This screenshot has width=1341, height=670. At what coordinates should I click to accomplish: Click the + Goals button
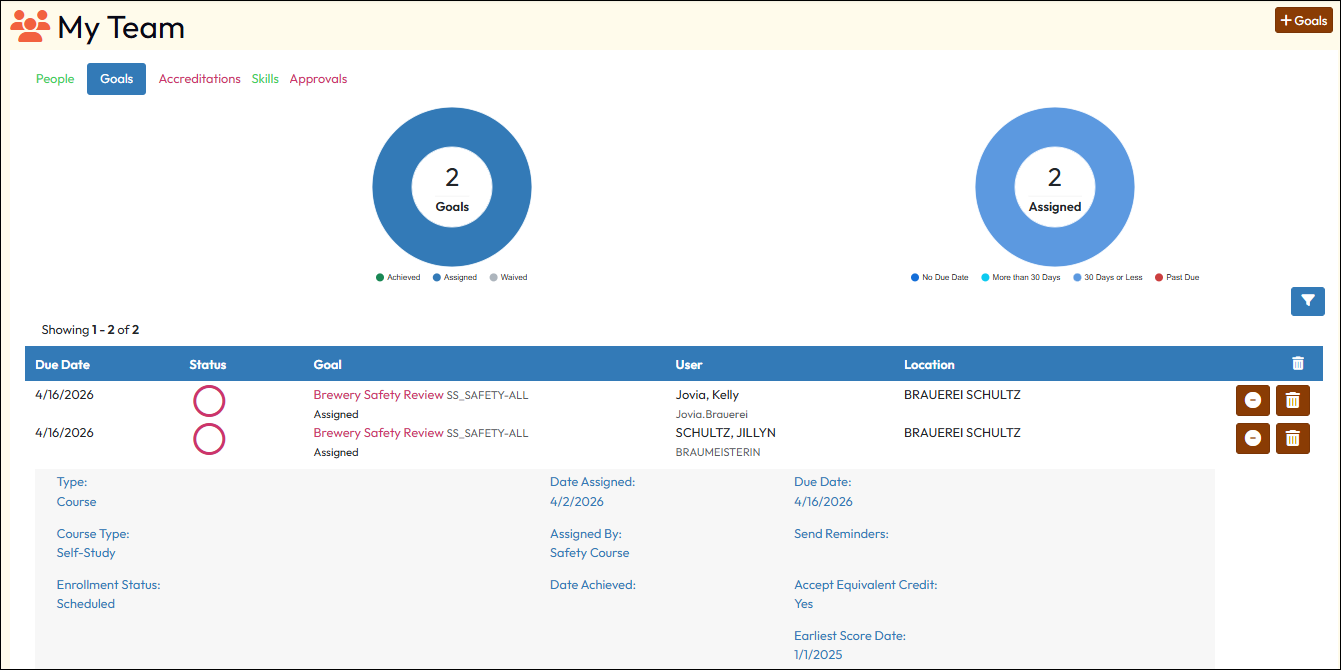(1303, 20)
